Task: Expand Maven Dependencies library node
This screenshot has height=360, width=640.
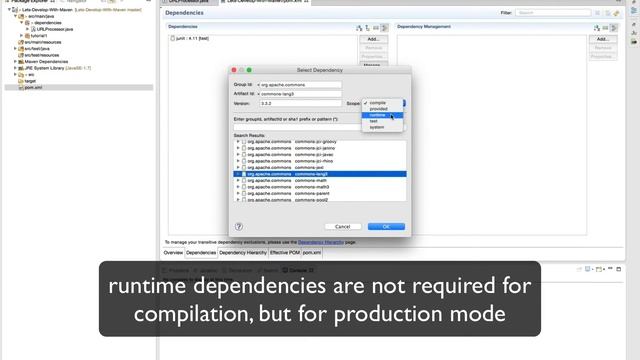Action: tap(16, 62)
